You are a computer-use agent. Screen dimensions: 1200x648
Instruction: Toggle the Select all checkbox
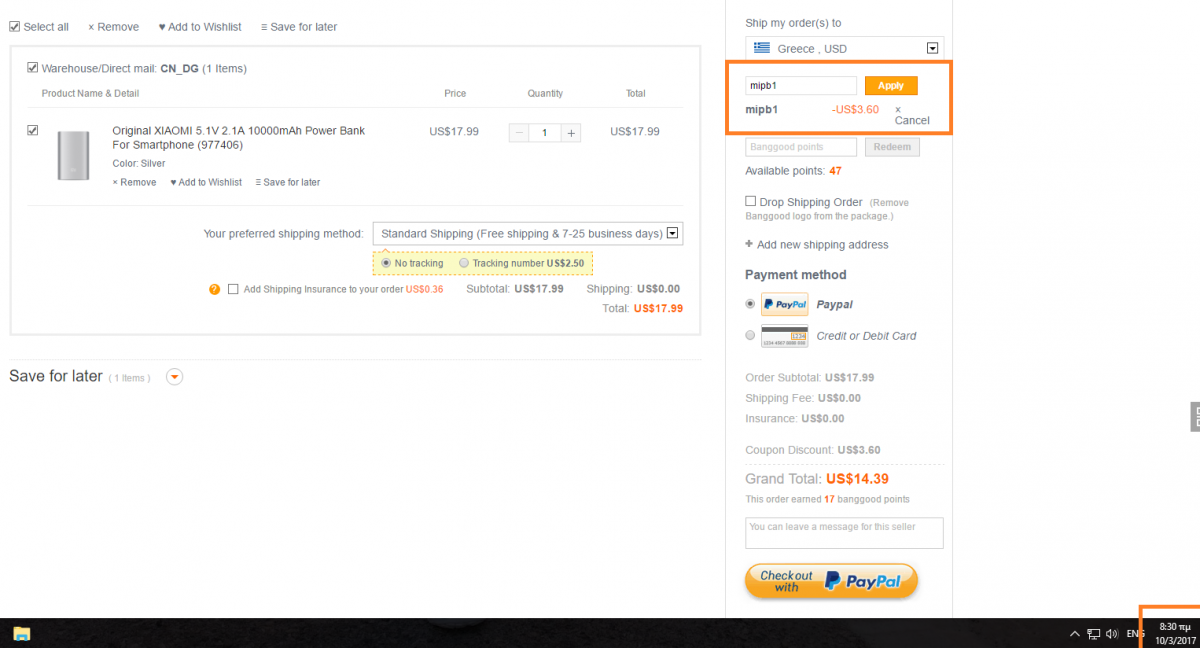point(14,27)
